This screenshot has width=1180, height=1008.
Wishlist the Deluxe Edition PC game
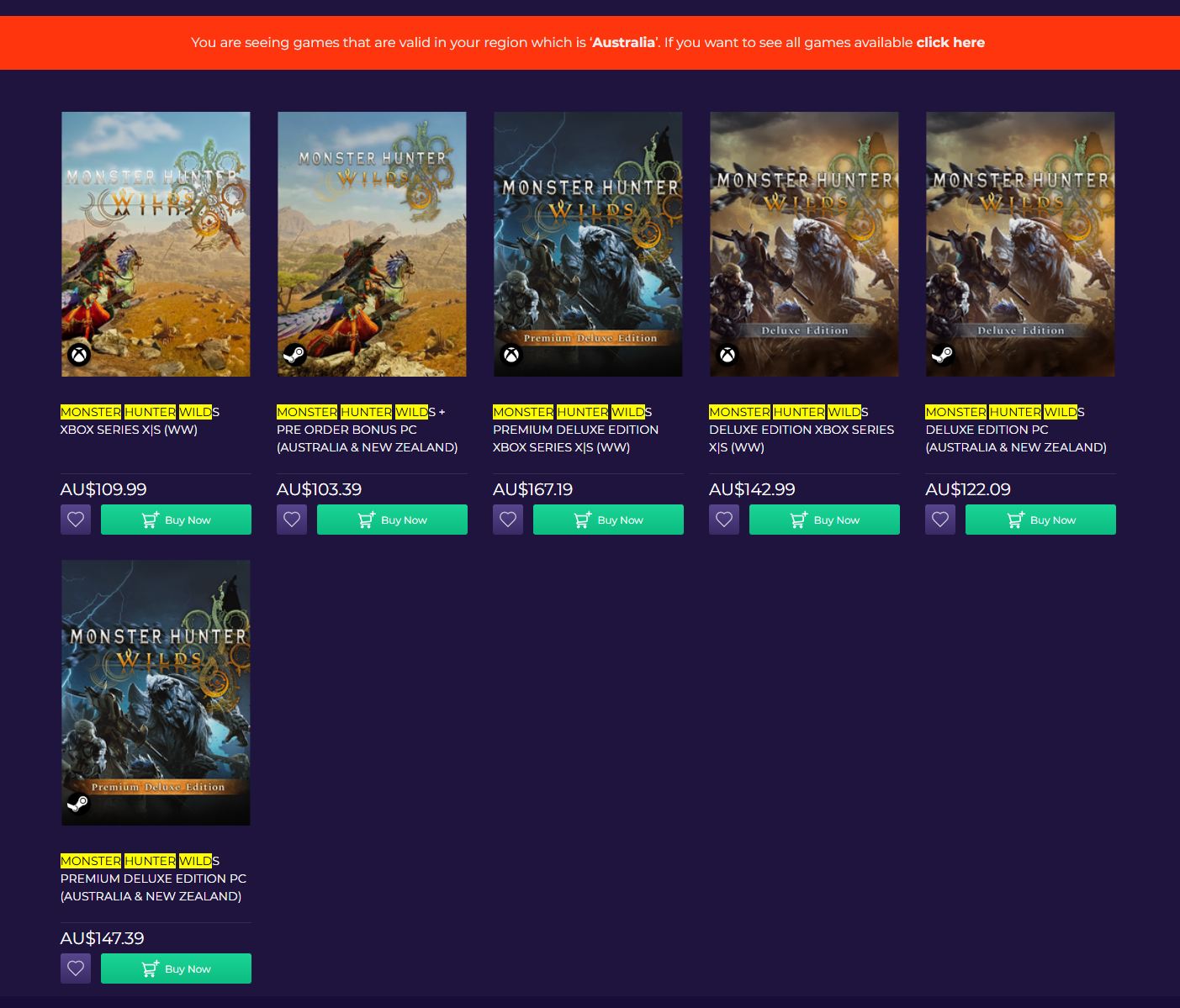pos(940,520)
